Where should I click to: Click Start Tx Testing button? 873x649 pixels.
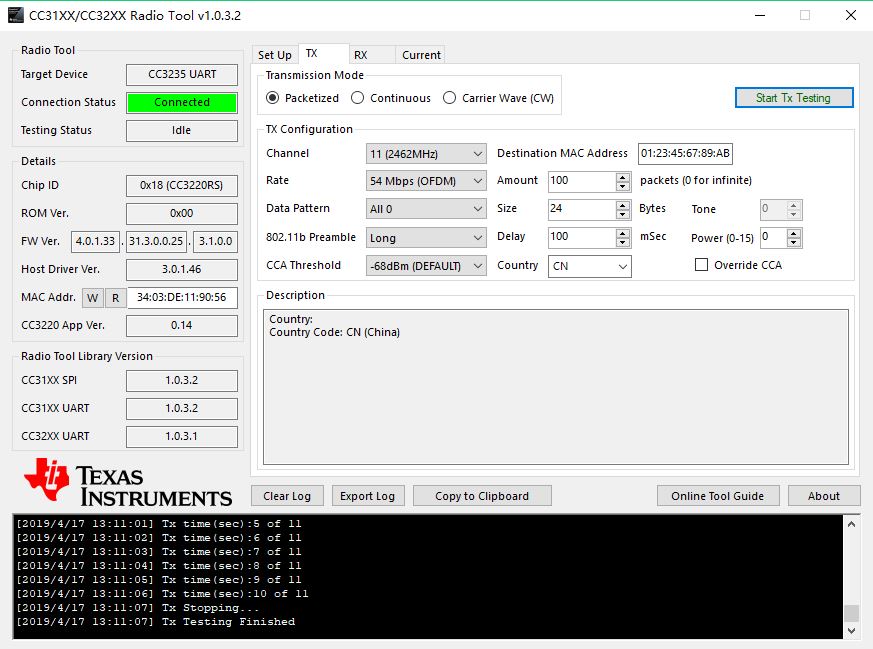pos(794,98)
